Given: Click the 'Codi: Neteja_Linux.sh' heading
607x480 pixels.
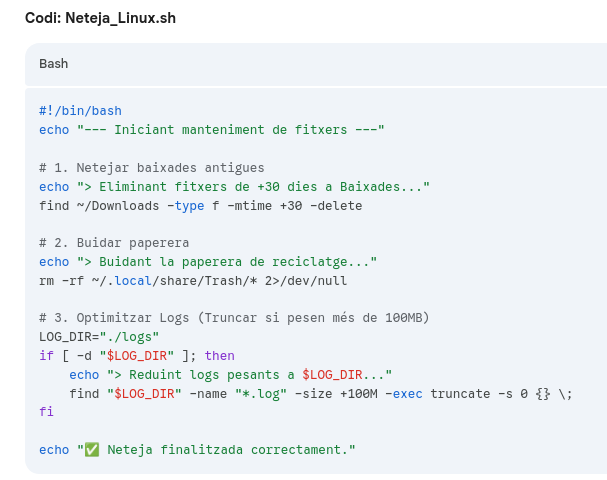Looking at the screenshot, I should (x=92, y=18).
